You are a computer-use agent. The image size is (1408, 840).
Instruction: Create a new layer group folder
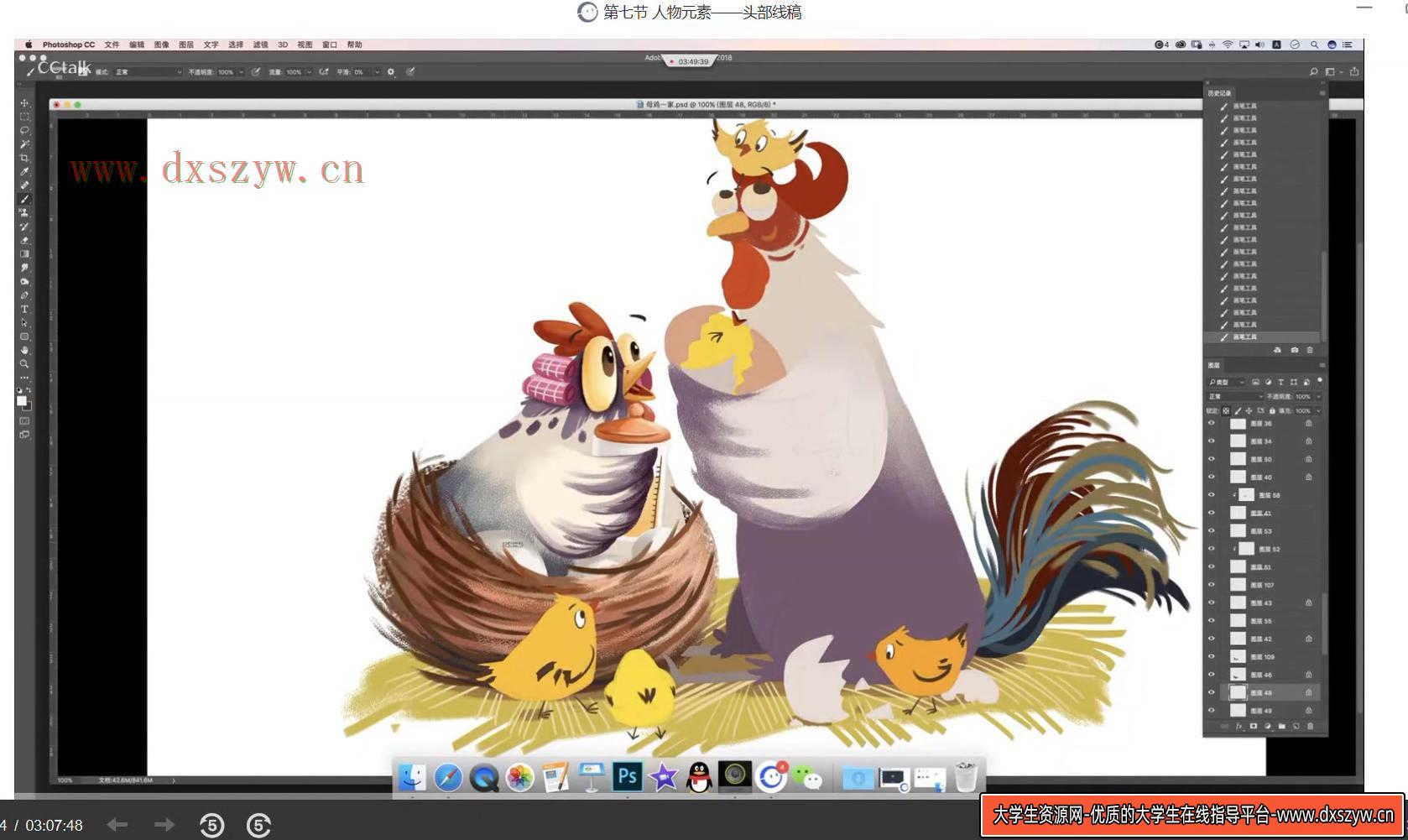1281,726
